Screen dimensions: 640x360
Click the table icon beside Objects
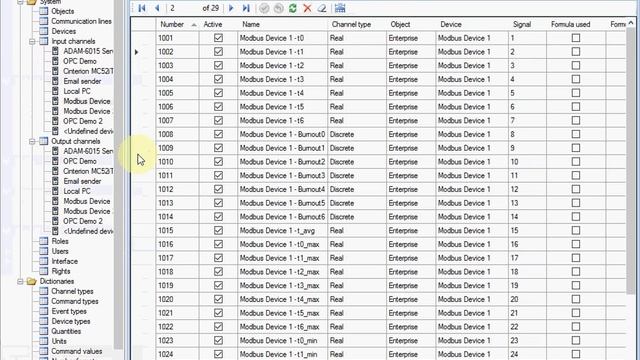(44, 11)
